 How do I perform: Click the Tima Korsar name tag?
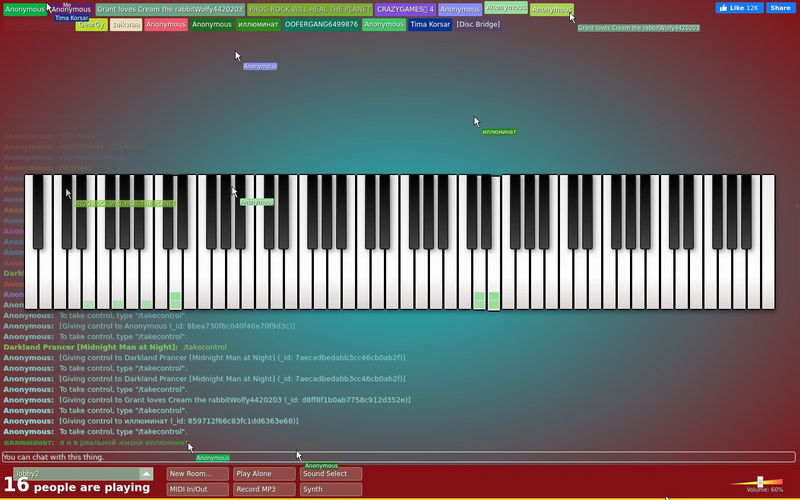coord(430,24)
